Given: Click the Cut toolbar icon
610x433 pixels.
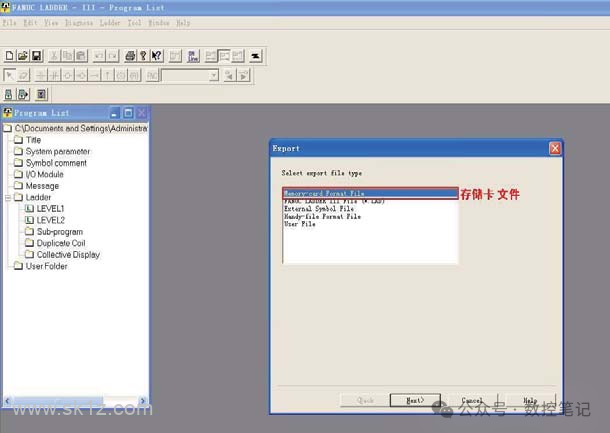Looking at the screenshot, I should tap(54, 56).
